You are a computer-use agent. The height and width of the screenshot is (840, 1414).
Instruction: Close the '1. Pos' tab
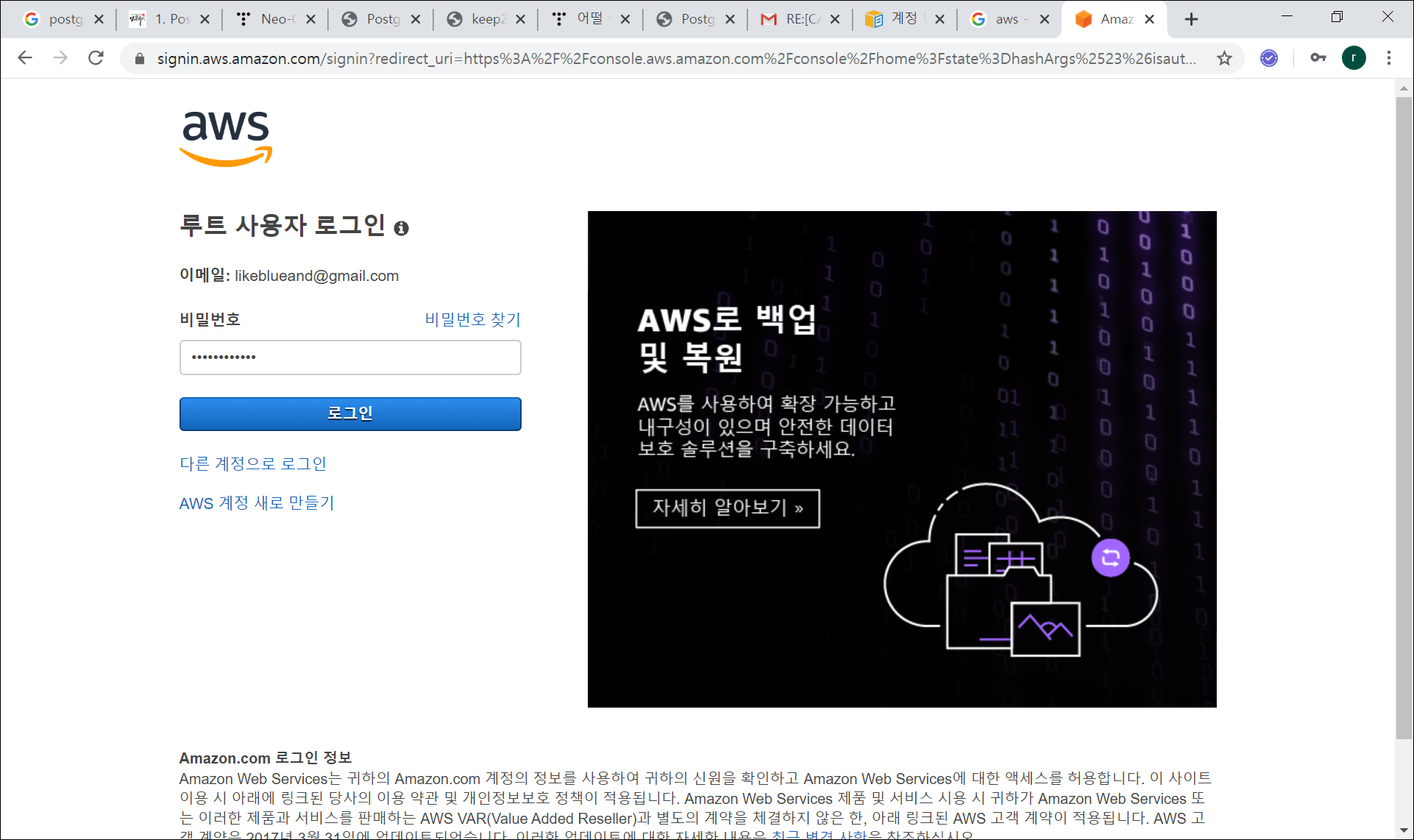(205, 20)
